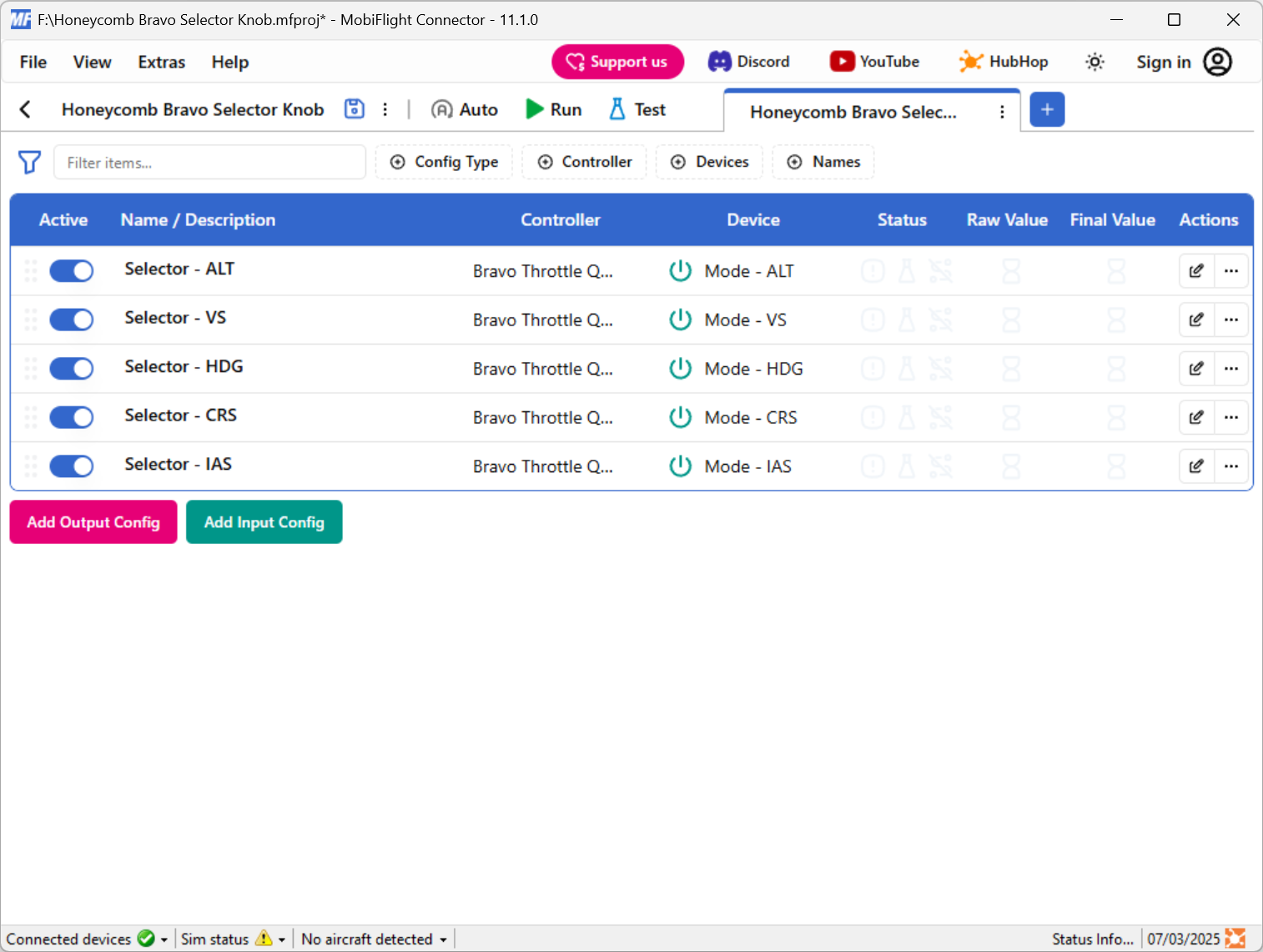The height and width of the screenshot is (952, 1263).
Task: Select the Honeycomb Bravo Selec... tab
Action: [x=853, y=112]
